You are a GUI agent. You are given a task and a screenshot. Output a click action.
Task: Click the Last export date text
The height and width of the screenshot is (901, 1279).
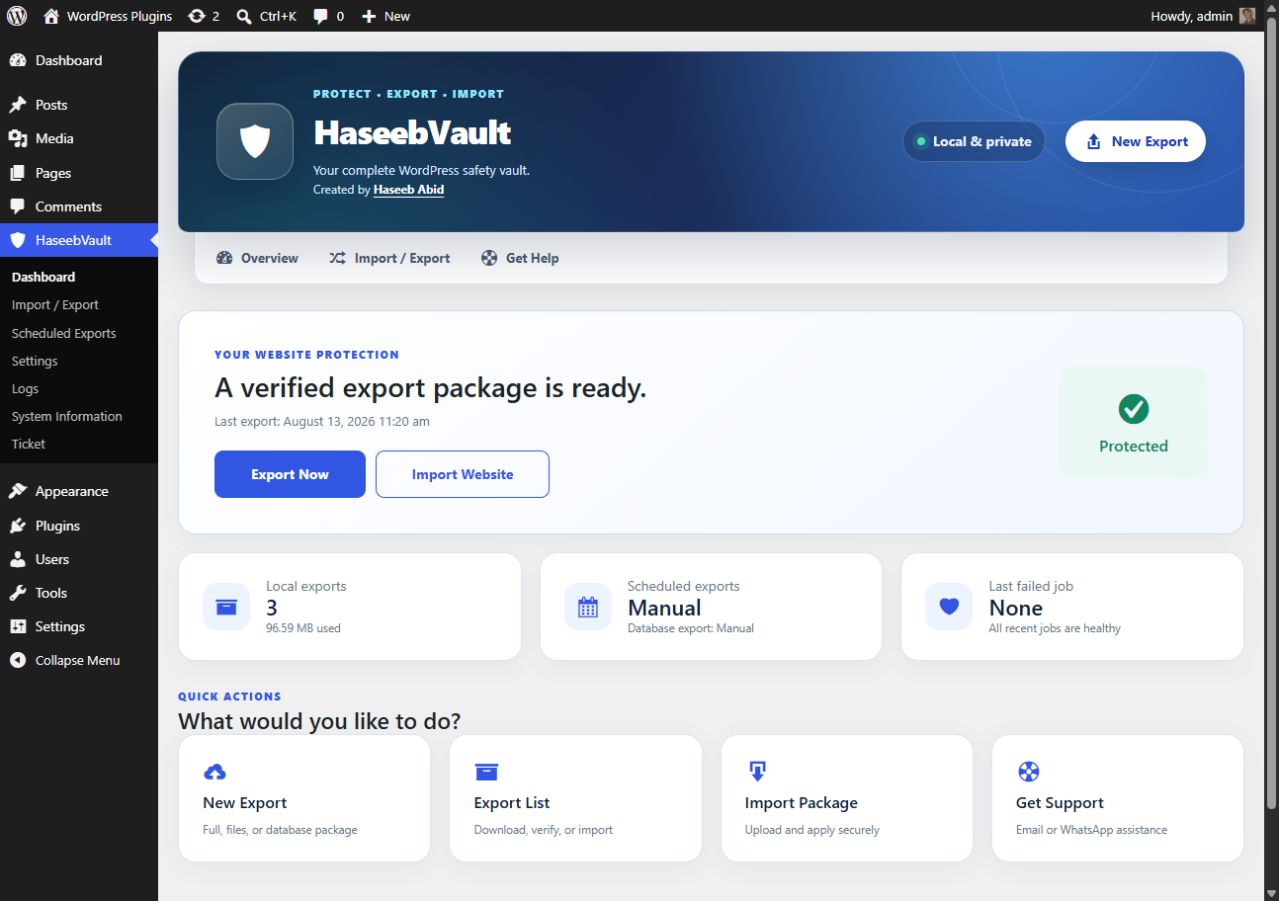322,422
